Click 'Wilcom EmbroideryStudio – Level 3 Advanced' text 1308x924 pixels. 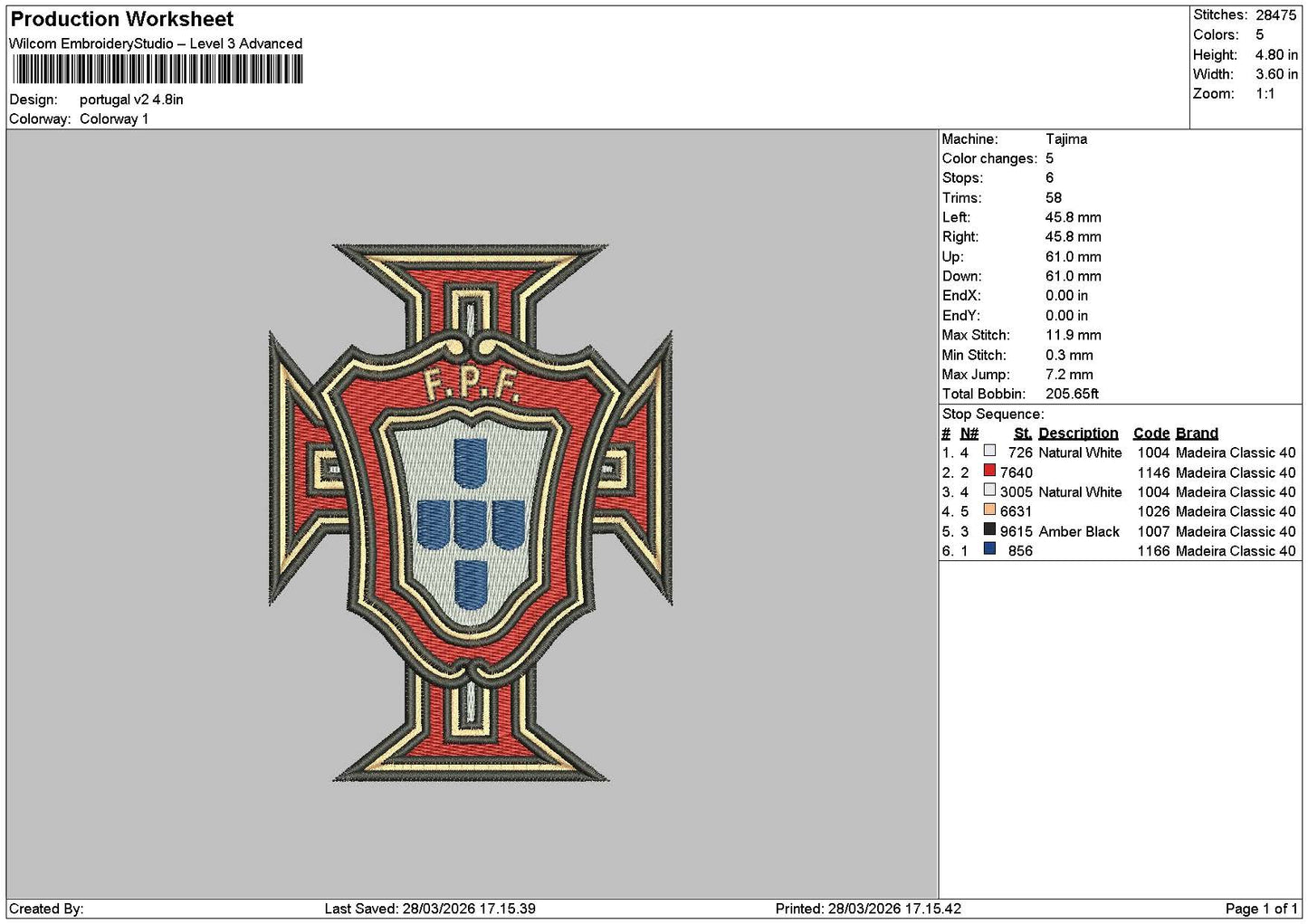click(x=156, y=43)
